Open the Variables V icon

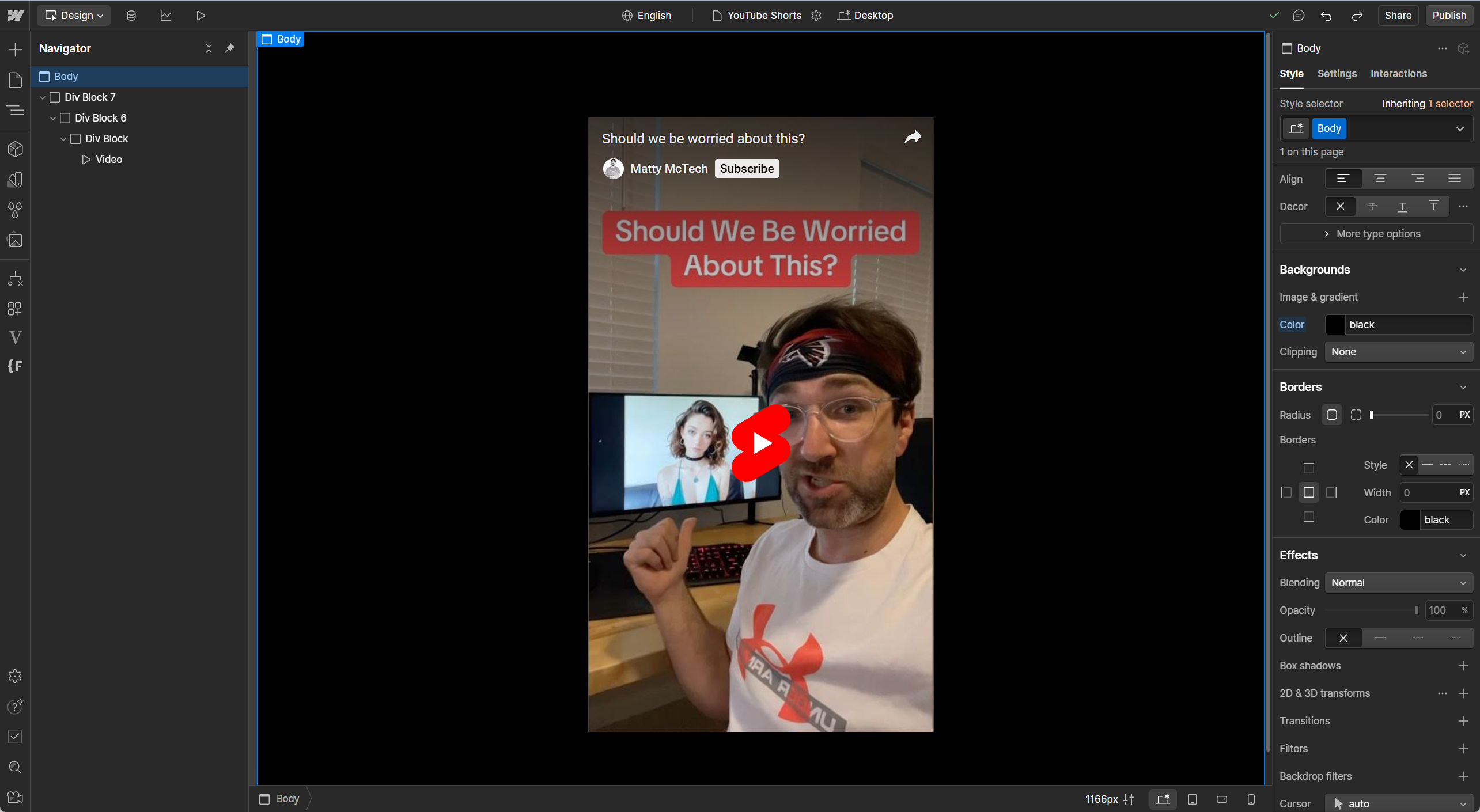coord(16,337)
